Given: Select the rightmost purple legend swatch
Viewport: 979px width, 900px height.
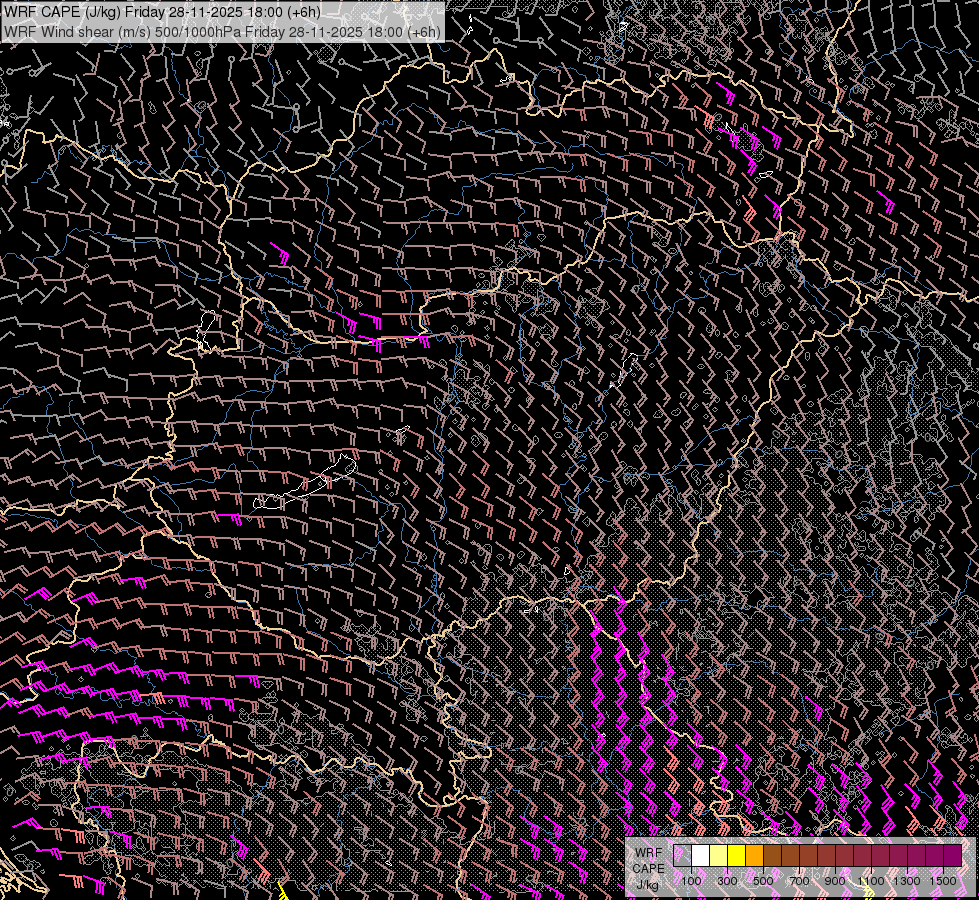Looking at the screenshot, I should pos(952,856).
